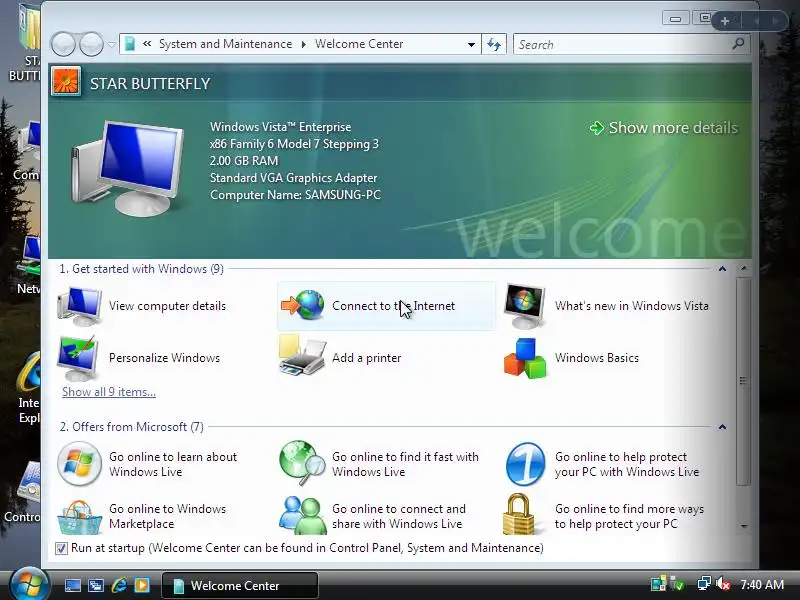Click the refresh button beside address bar
800x600 pixels.
click(494, 44)
